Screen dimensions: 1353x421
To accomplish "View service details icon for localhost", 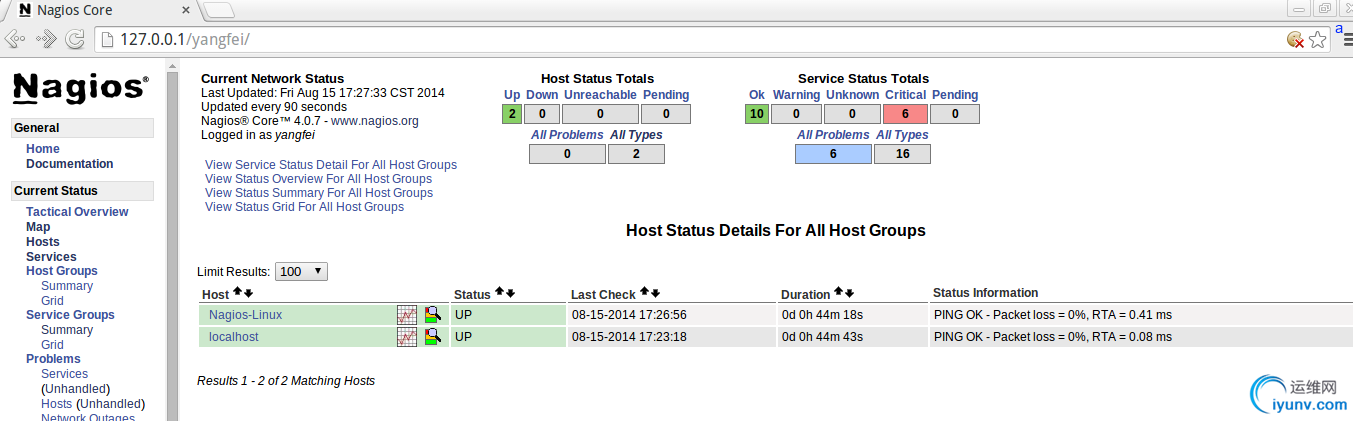I will coord(432,337).
